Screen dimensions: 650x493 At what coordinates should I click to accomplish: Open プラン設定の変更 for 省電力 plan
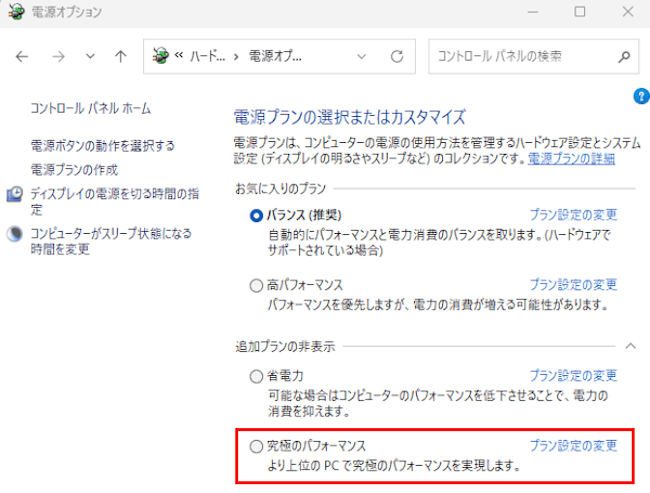pyautogui.click(x=573, y=376)
